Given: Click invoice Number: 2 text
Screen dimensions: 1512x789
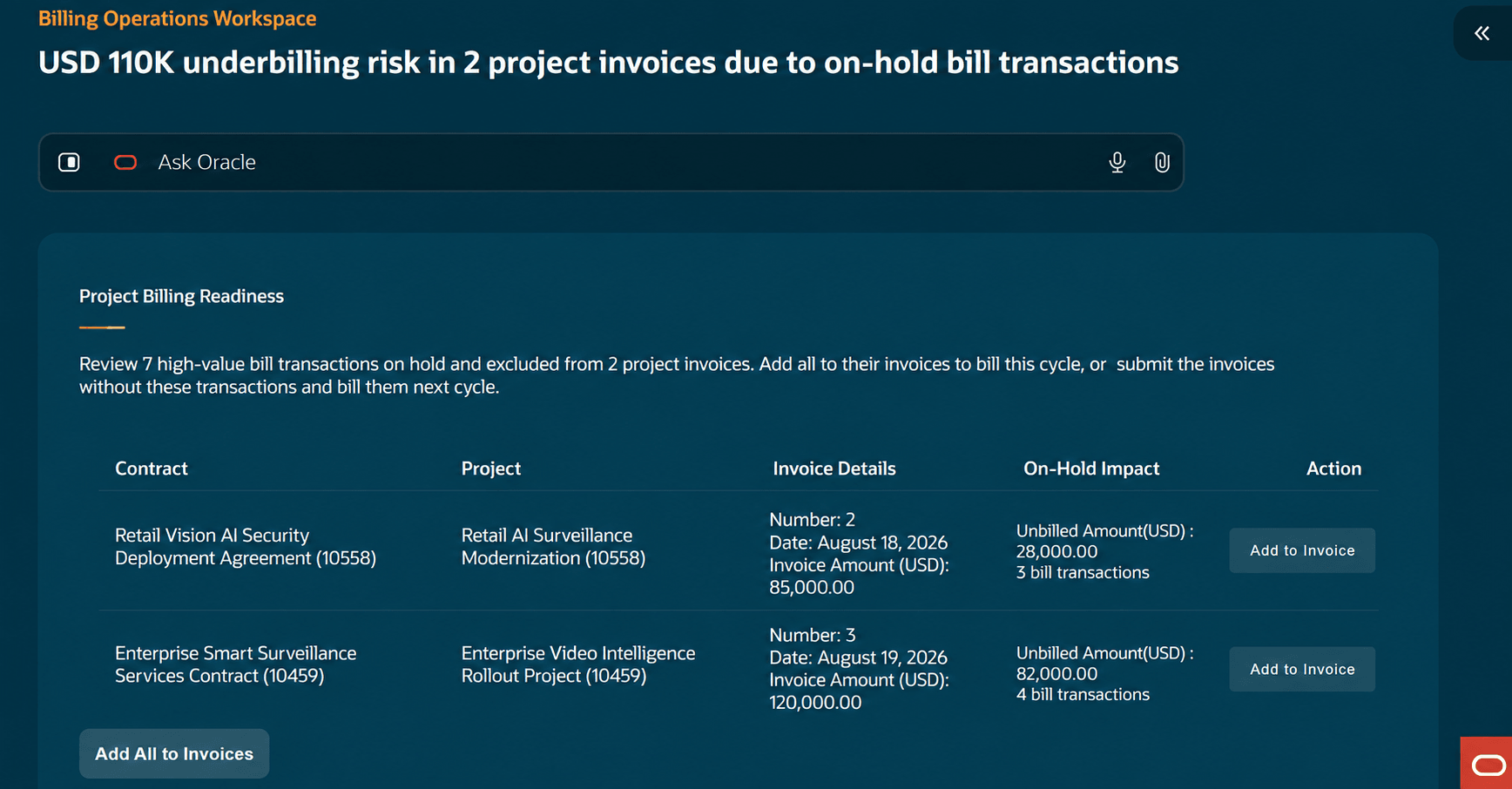Looking at the screenshot, I should tap(812, 520).
